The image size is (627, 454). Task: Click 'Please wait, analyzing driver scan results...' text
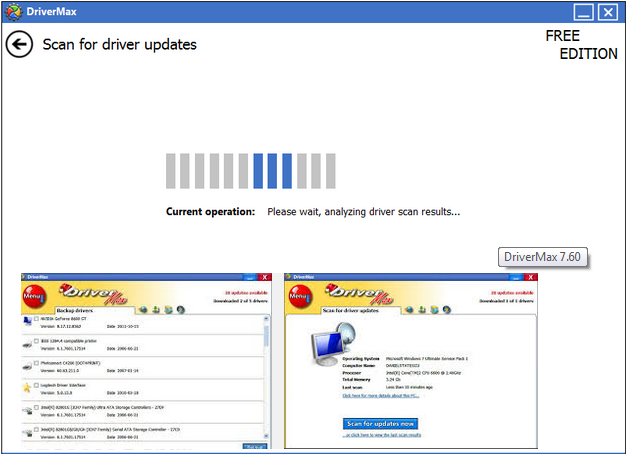click(363, 212)
